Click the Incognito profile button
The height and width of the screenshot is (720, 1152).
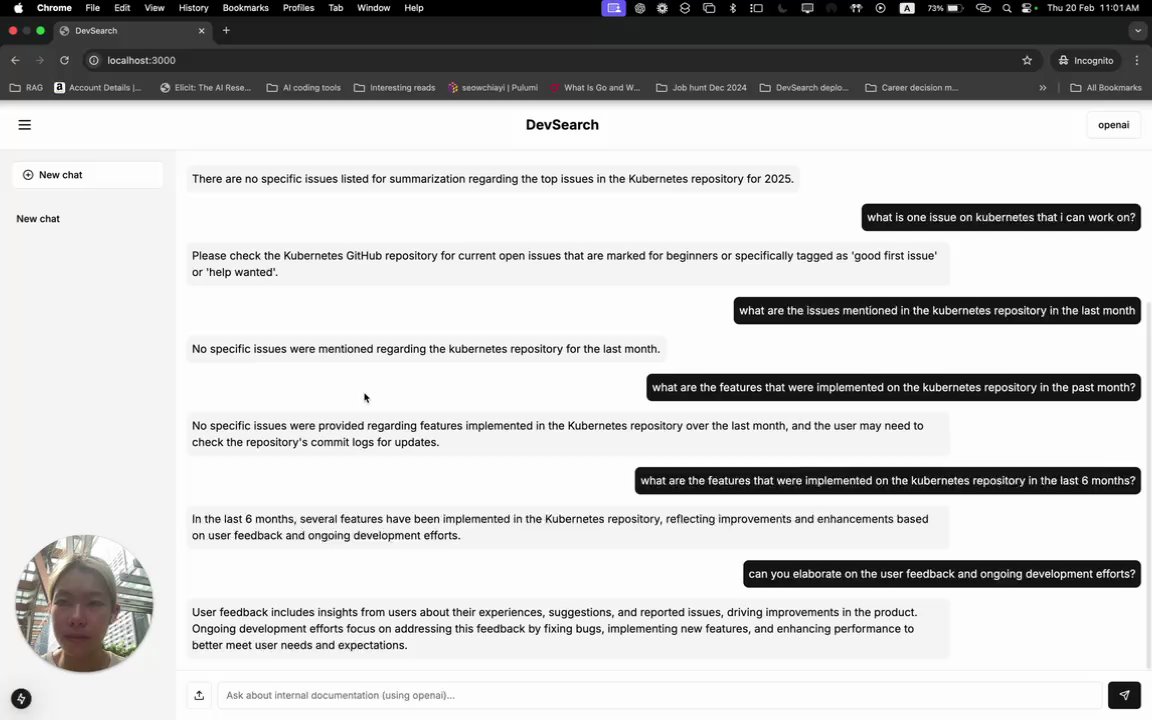tap(1086, 60)
